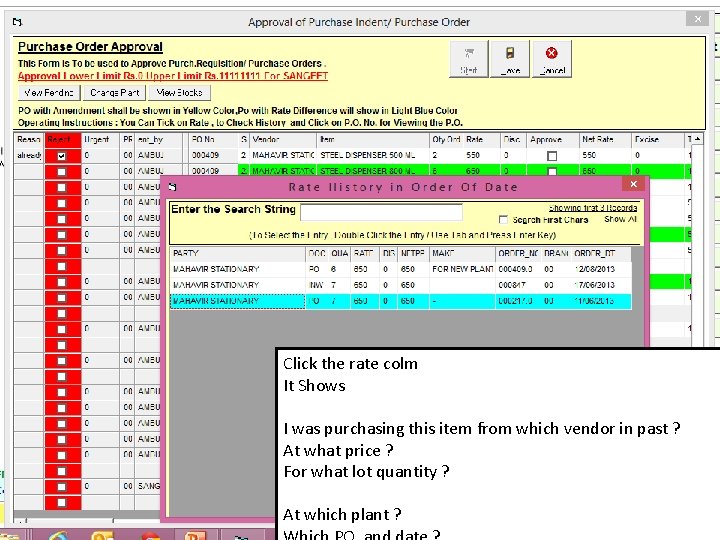Screen dimensions: 720x540
Task: Tick Reject for STEEL DISPENSER 800 ML row
Action: click(x=62, y=172)
